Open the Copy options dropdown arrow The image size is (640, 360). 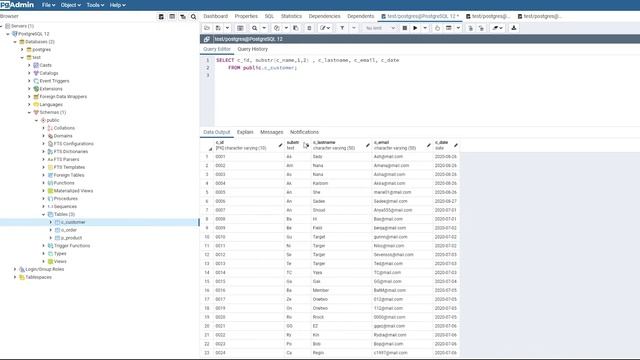[286, 28]
